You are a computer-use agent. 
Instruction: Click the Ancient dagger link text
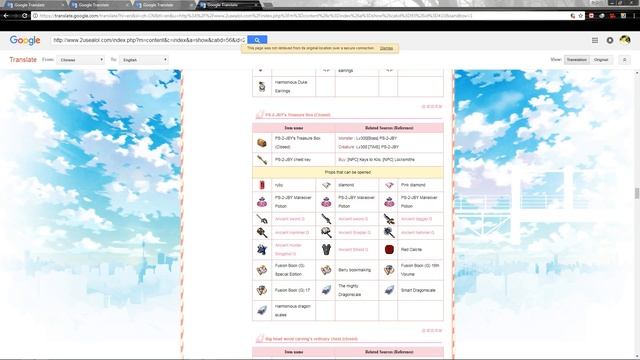[416, 219]
